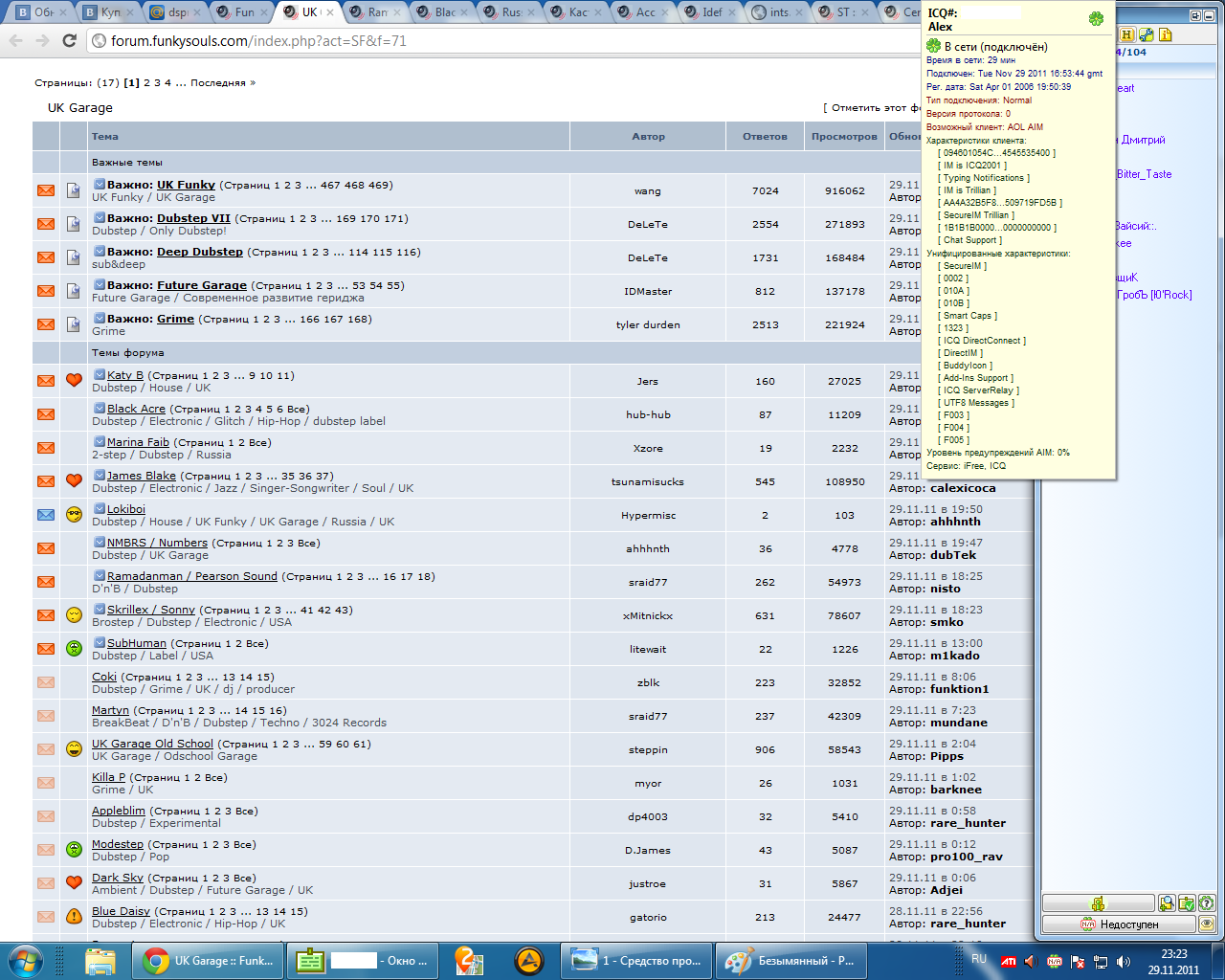Open the wrench settings icon in ICQ client
Screen dimensions: 1225x980
[x=1146, y=34]
